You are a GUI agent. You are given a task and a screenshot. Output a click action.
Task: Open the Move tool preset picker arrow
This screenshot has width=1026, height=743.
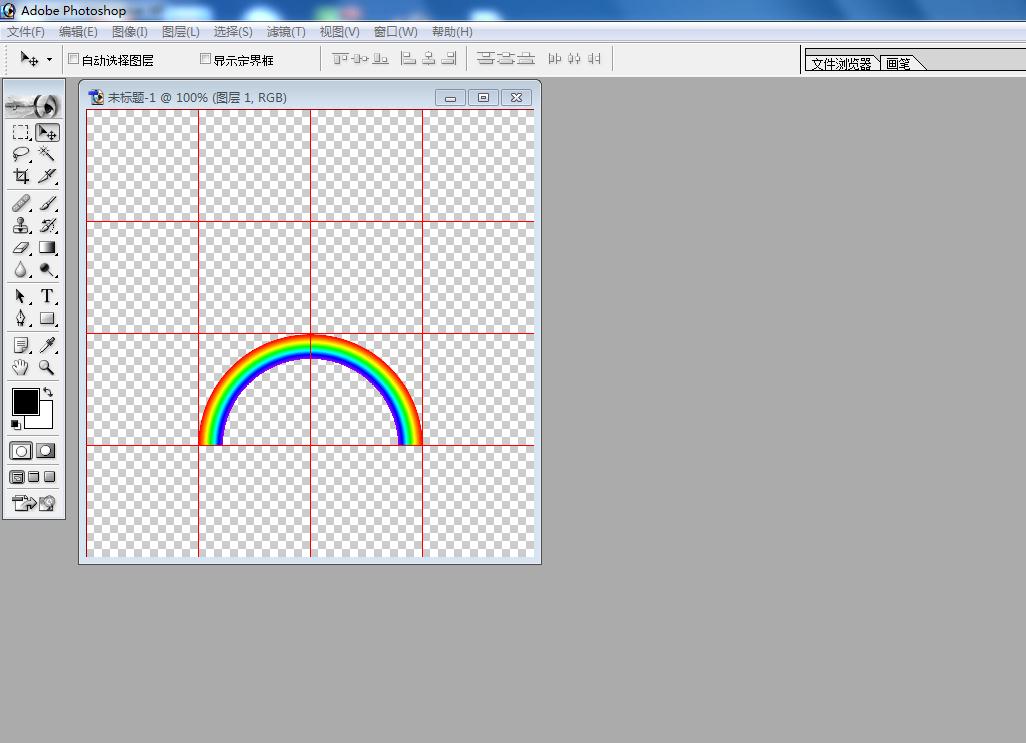pyautogui.click(x=49, y=60)
